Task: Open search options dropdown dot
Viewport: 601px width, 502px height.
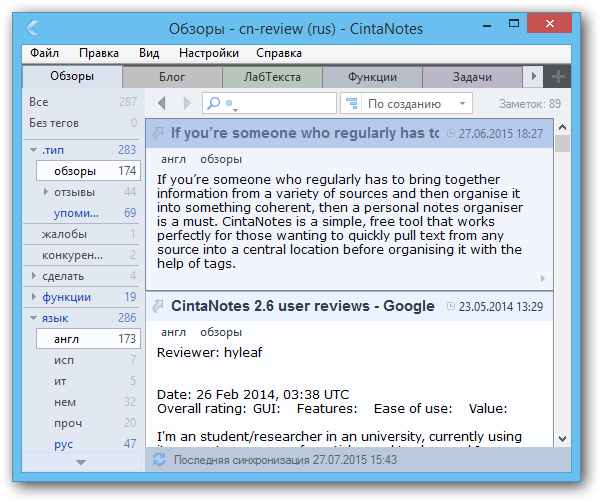Action: click(229, 103)
